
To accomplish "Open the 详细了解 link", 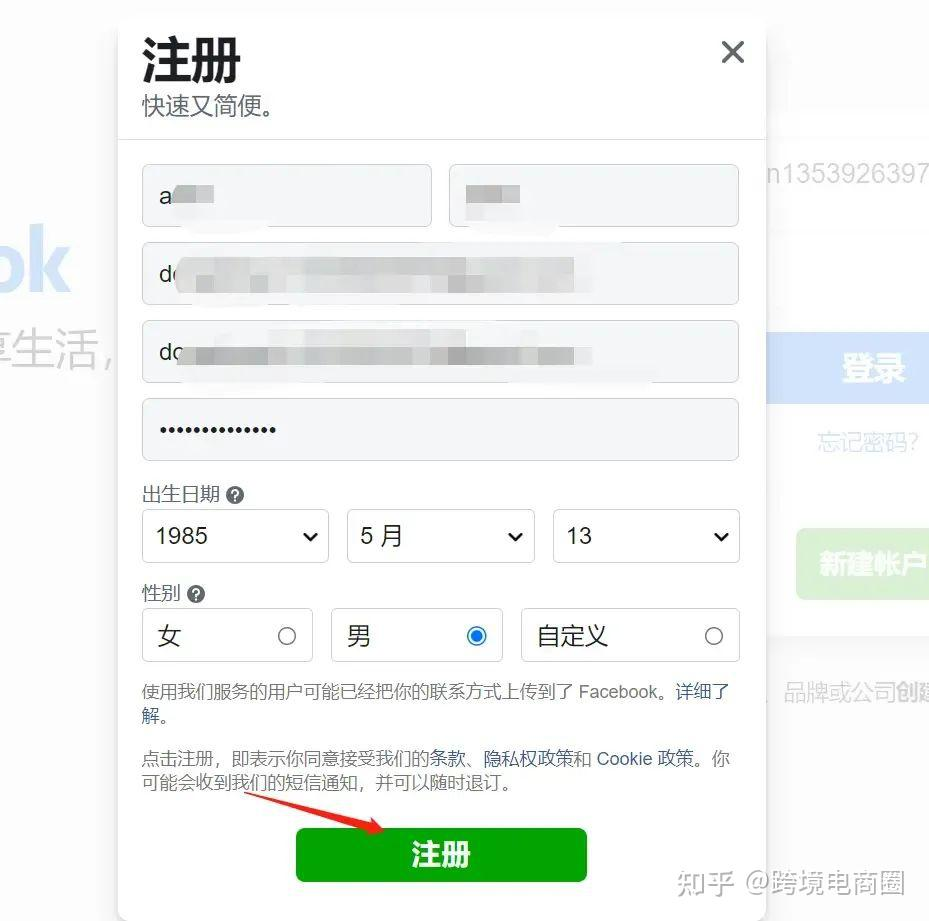I will (701, 692).
